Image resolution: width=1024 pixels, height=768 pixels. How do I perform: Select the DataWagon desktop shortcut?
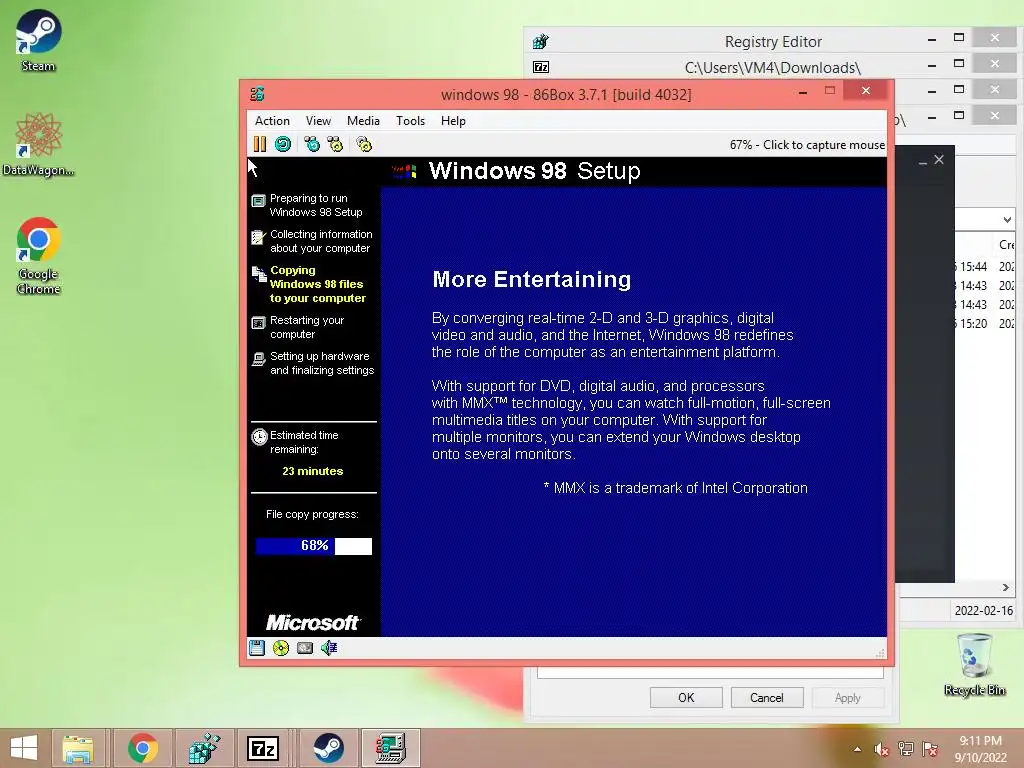click(38, 145)
